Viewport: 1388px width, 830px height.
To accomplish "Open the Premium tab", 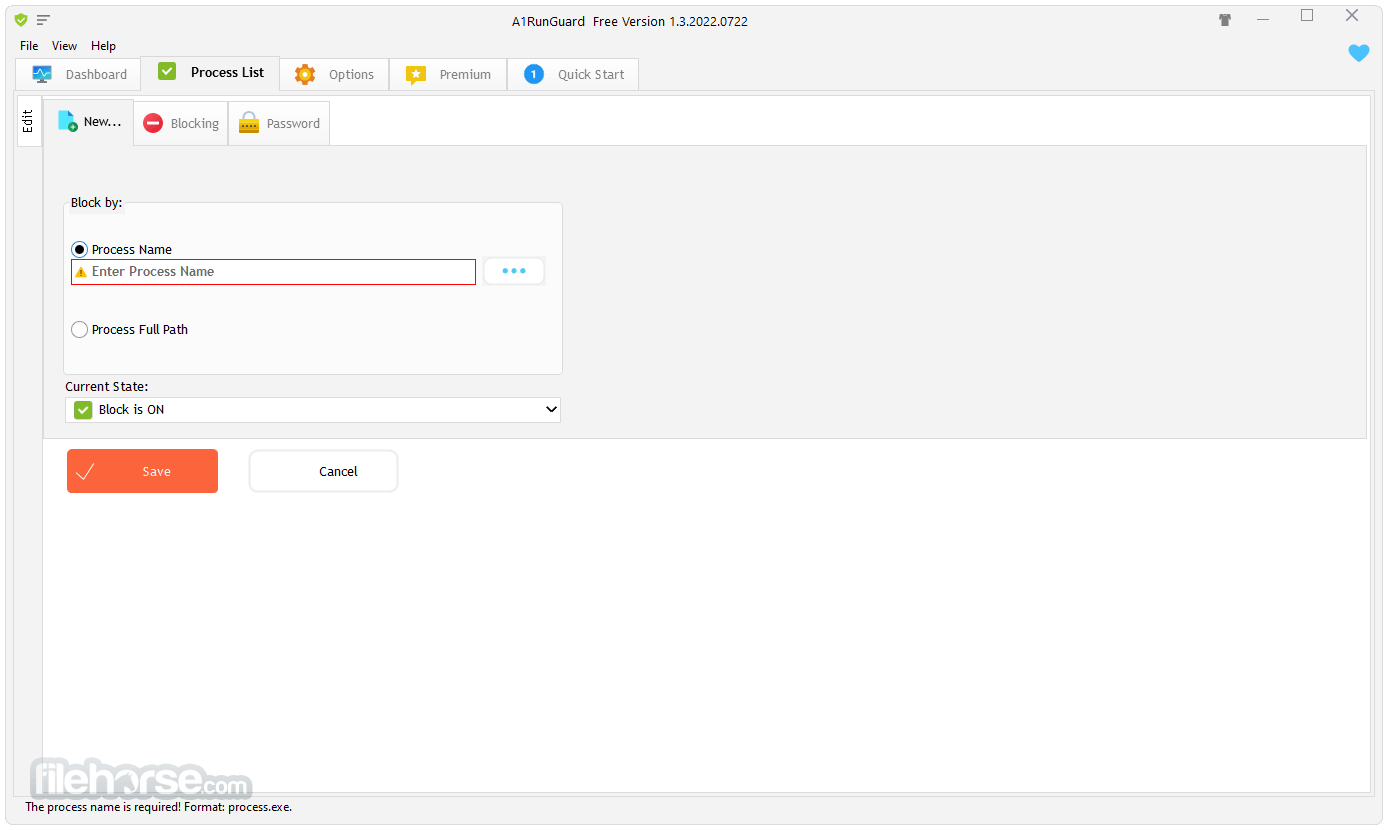I will click(448, 74).
